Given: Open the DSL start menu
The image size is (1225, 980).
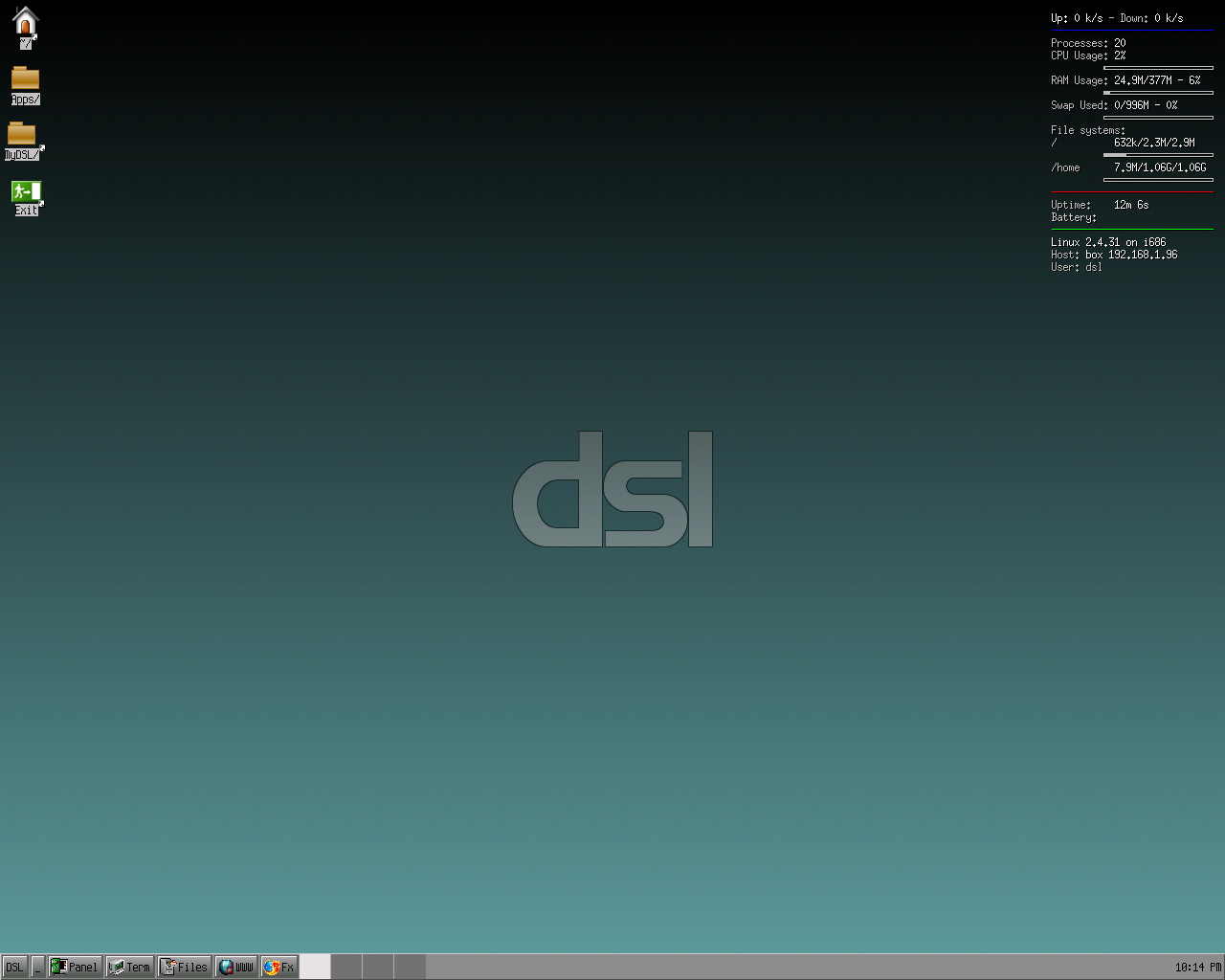Looking at the screenshot, I should point(13,967).
